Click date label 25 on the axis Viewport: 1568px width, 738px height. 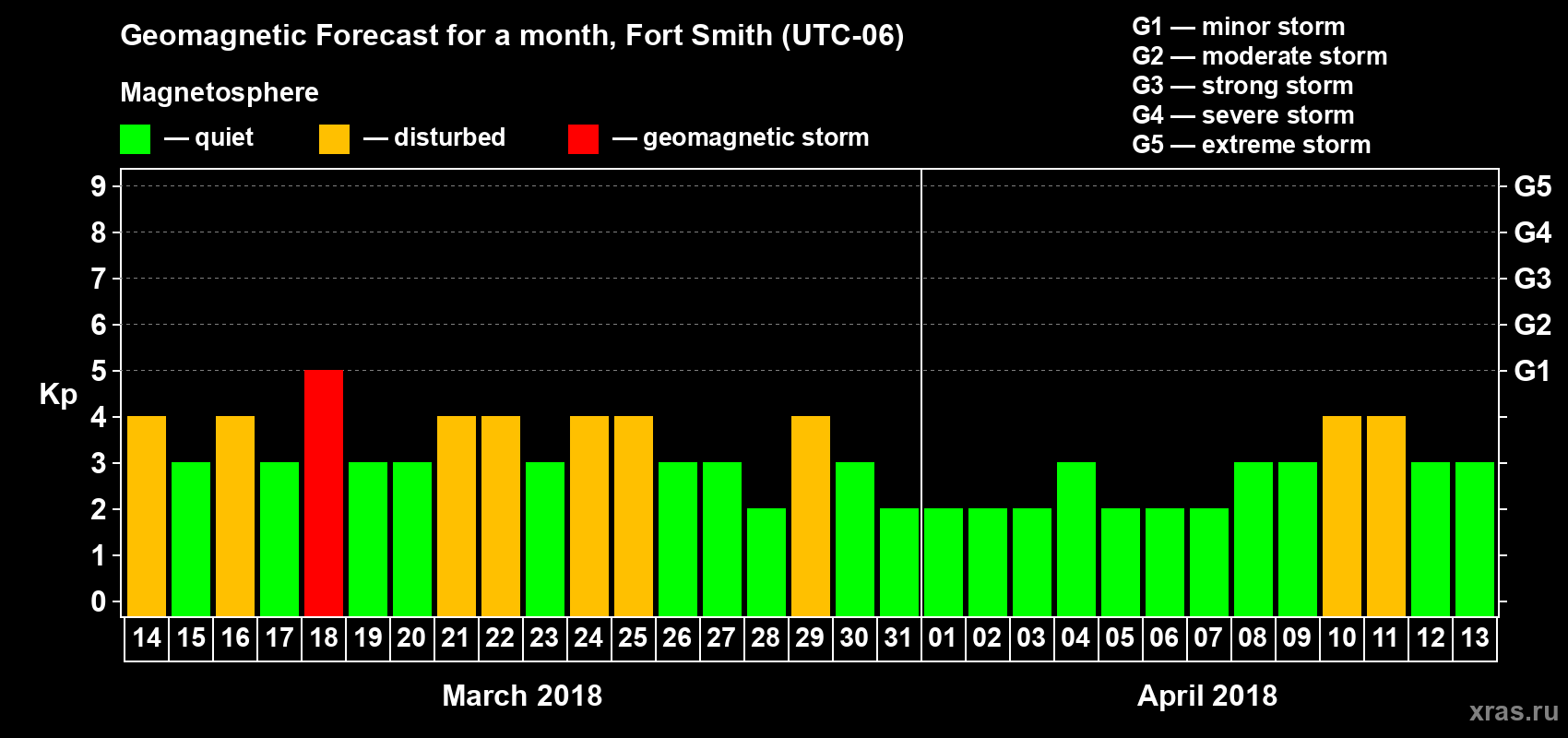click(633, 638)
